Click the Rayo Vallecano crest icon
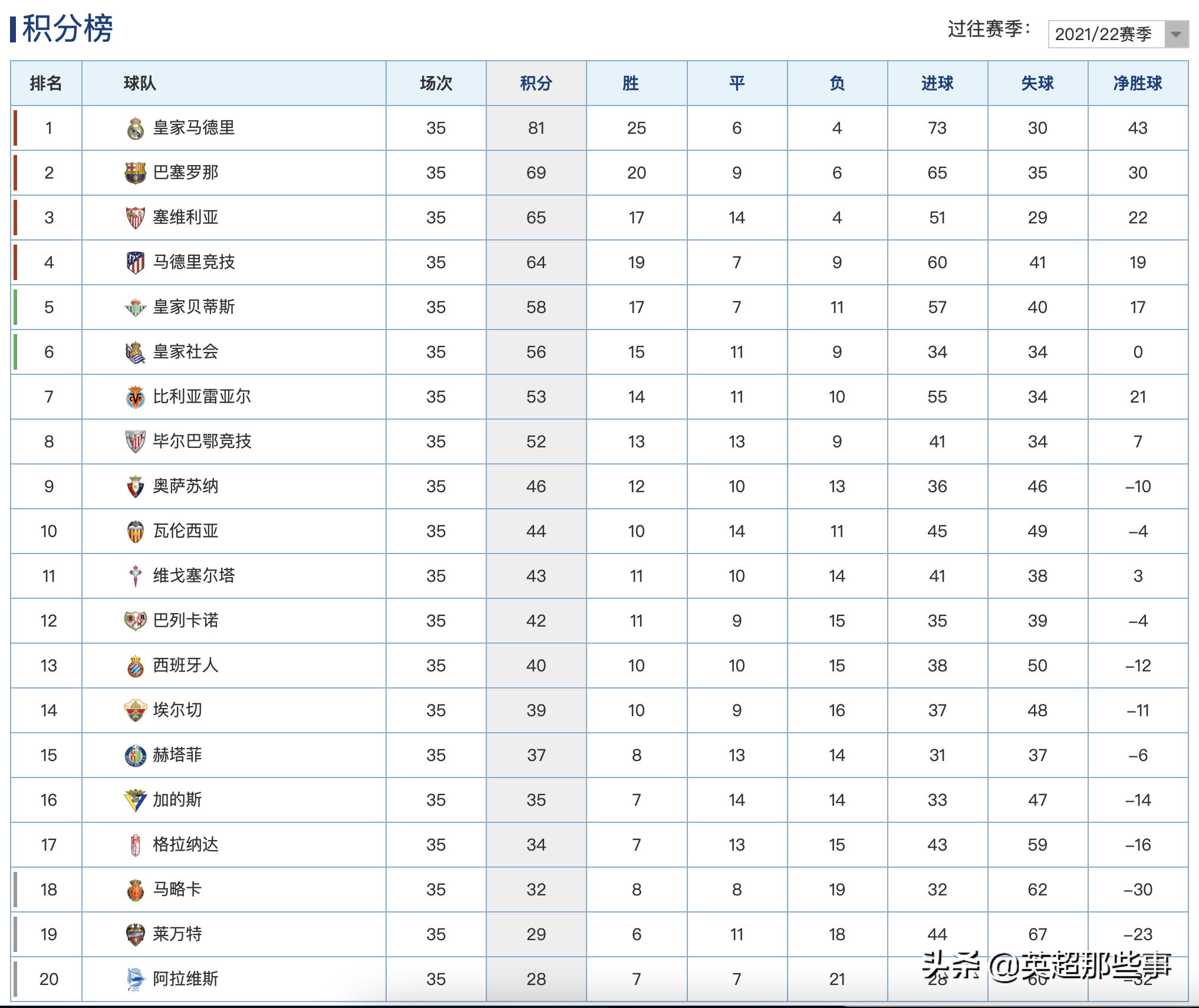Viewport: 1199px width, 1008px height. 136,621
